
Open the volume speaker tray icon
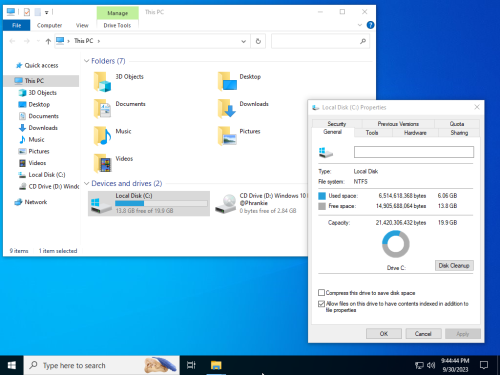431,365
